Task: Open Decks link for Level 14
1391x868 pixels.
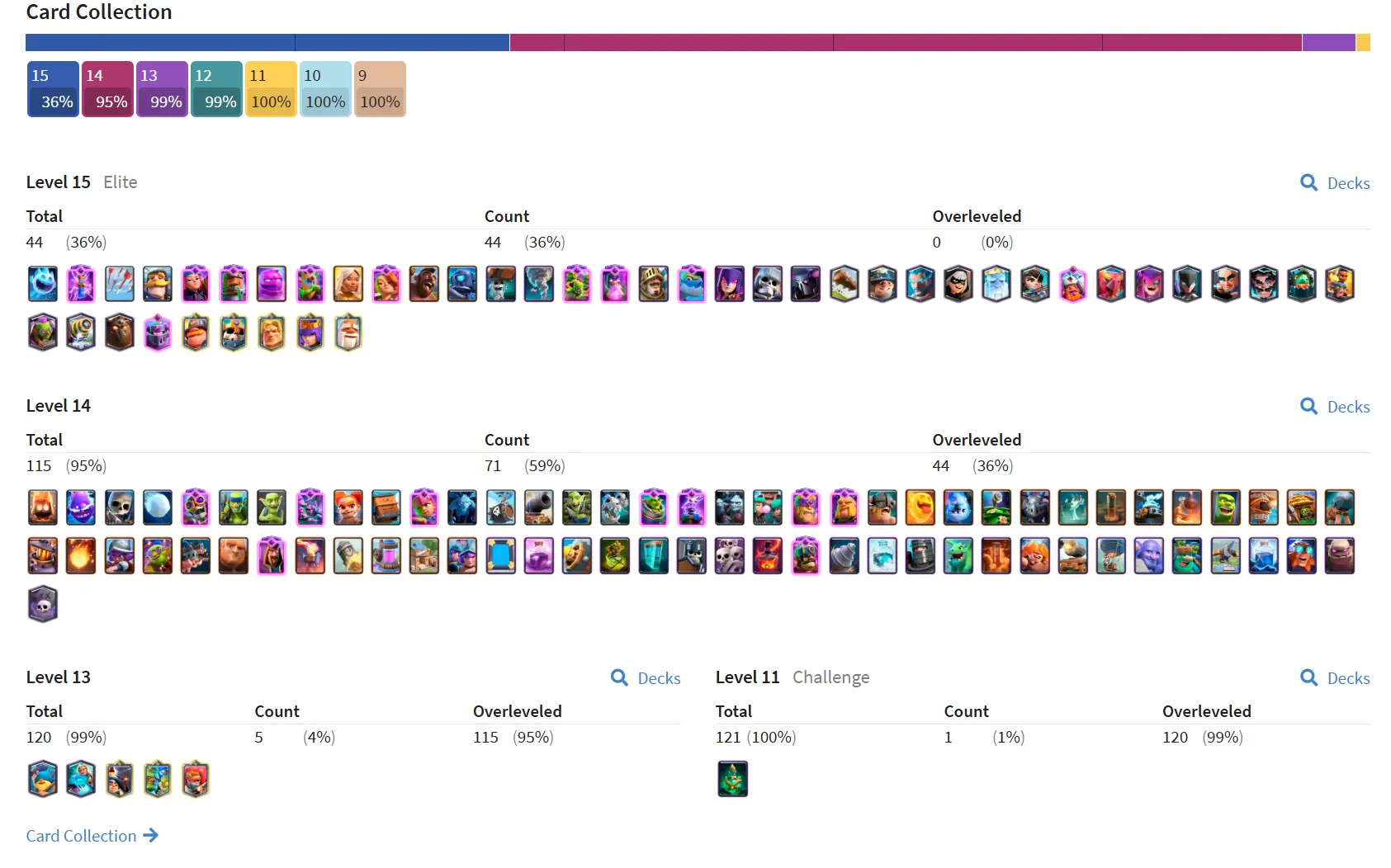Action: [1335, 407]
